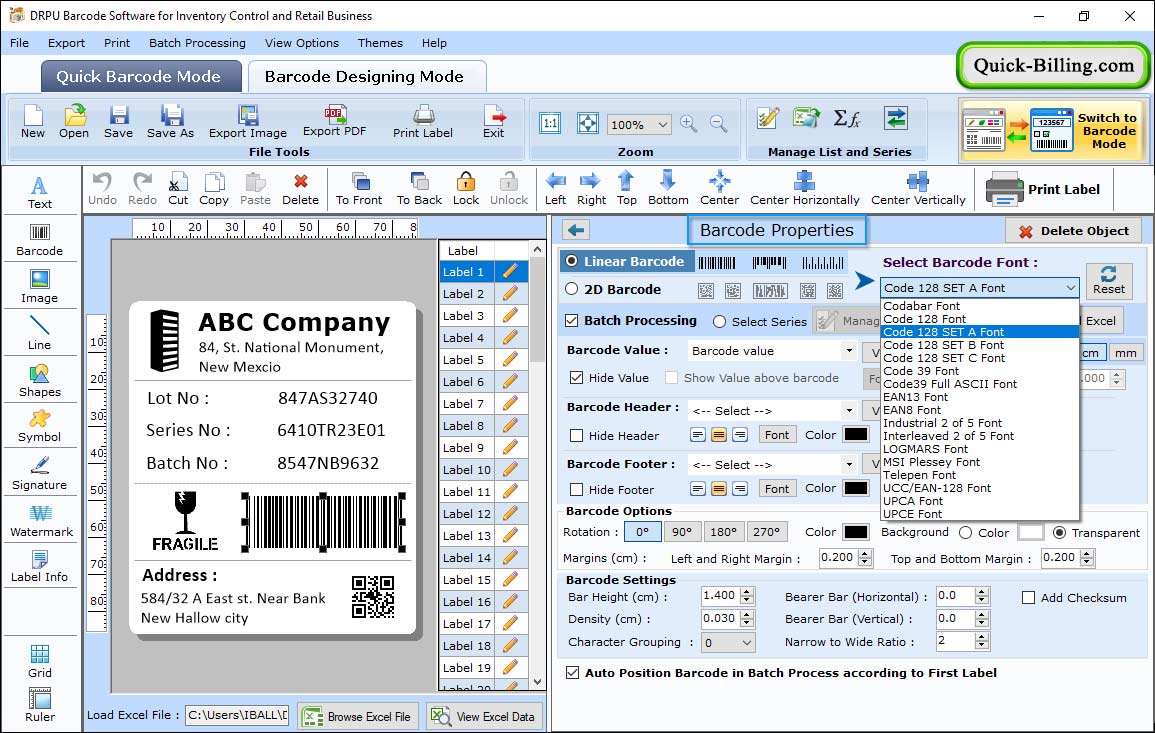
Task: Open the Barcode Footer select dropdown
Action: point(849,465)
